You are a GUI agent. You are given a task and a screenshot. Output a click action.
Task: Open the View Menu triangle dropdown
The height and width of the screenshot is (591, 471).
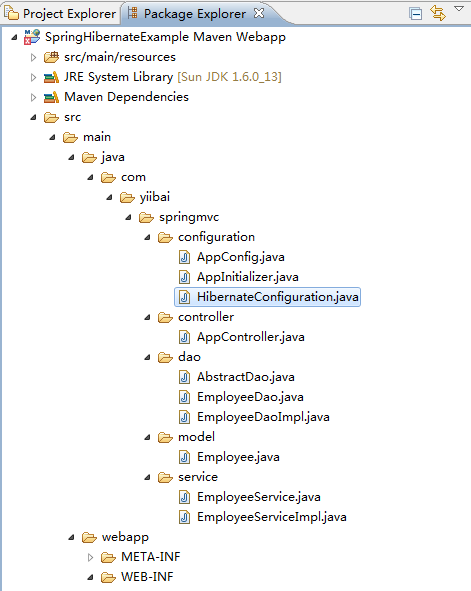[x=459, y=9]
